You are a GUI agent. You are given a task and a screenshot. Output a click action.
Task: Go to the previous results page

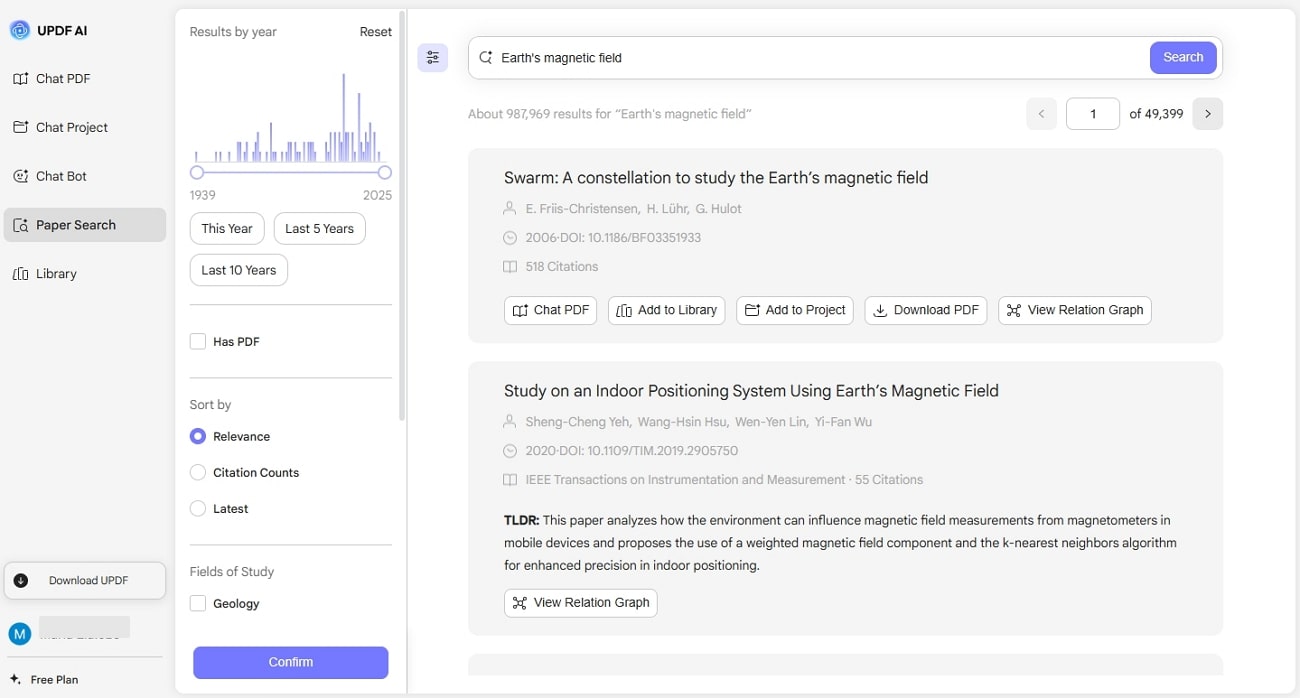1041,114
